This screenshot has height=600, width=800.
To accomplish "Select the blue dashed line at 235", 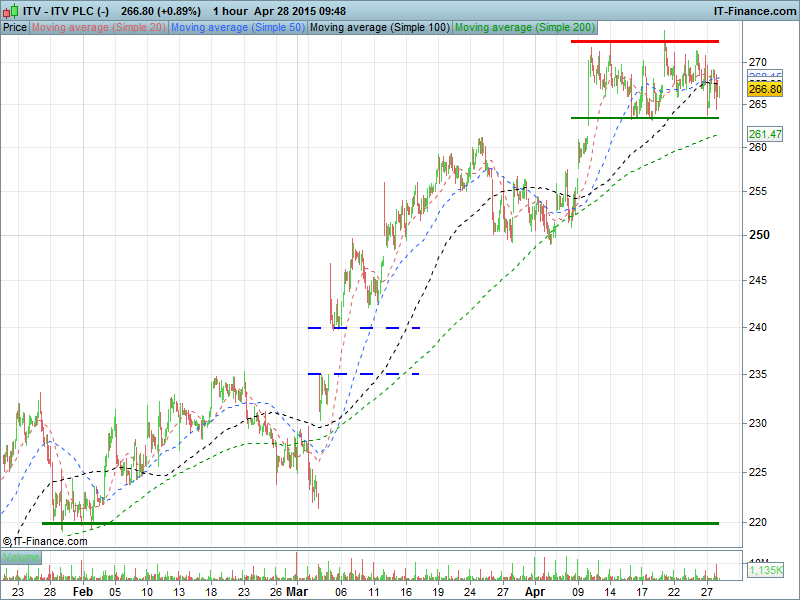I will 364,374.
